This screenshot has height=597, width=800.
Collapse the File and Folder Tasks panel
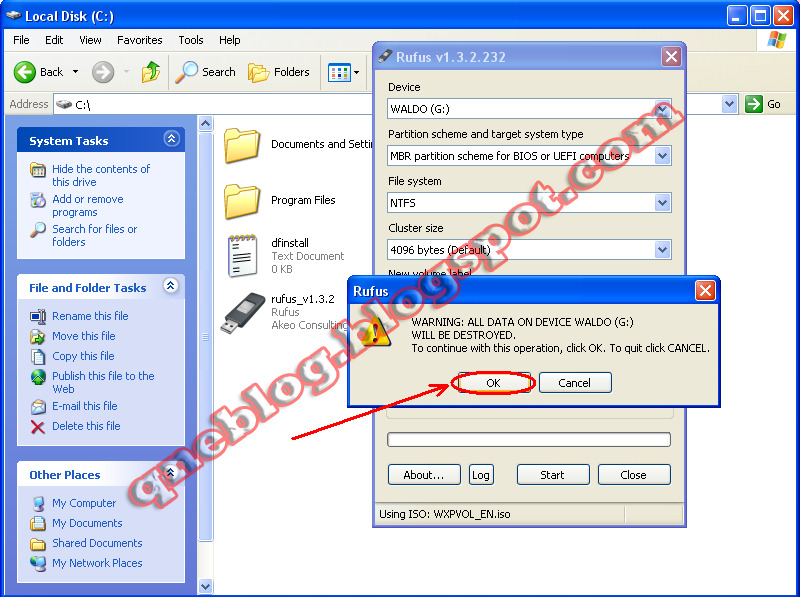click(171, 285)
